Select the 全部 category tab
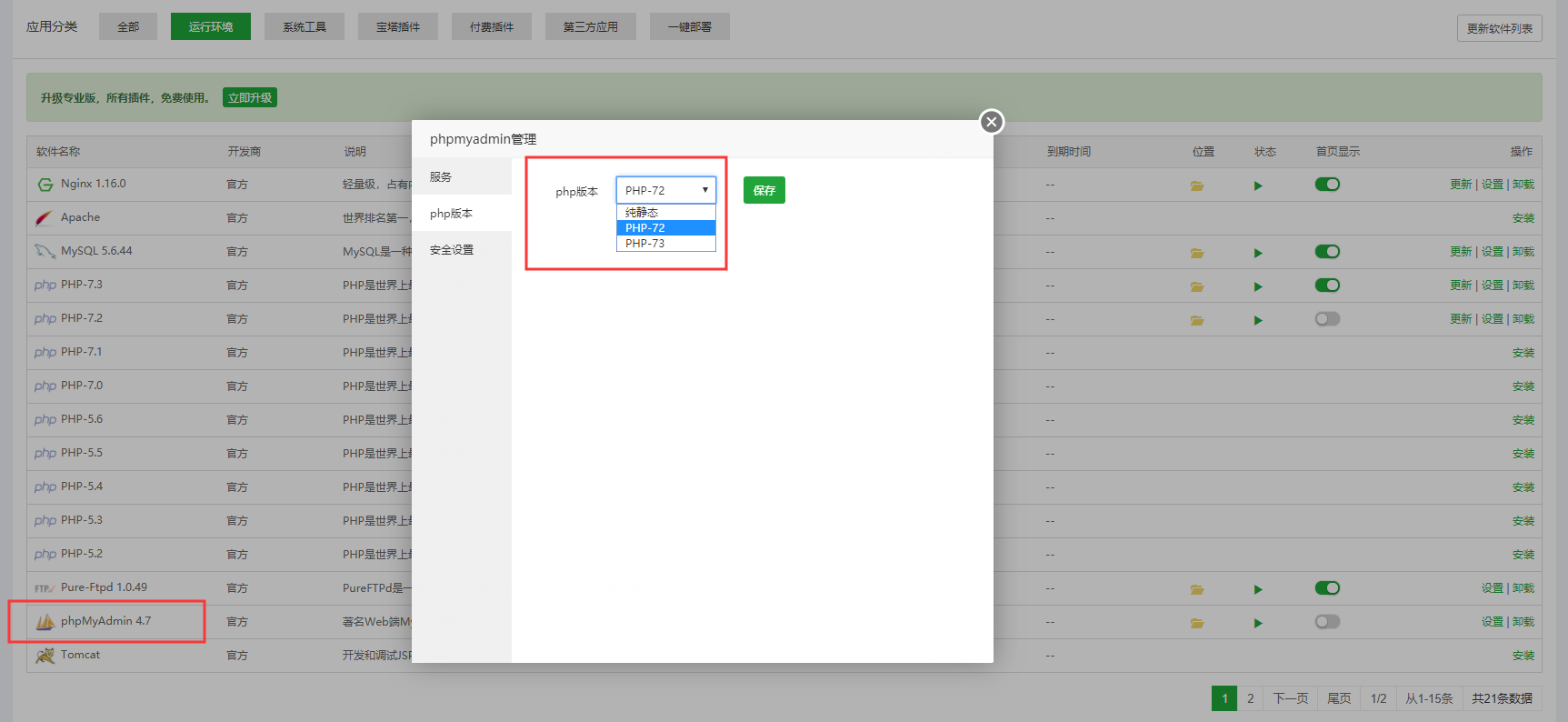Screen dimensions: 1568x722 click(128, 26)
